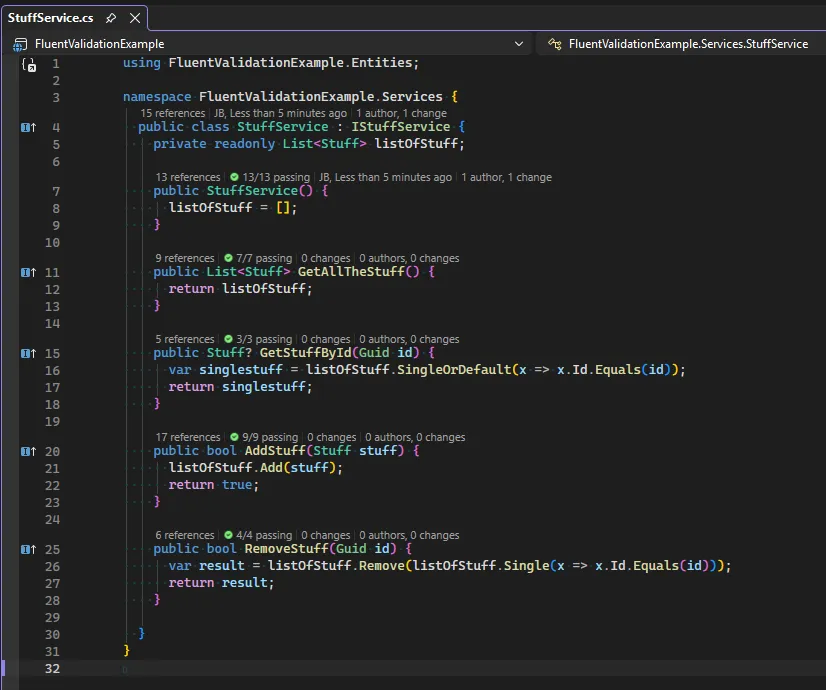Open the FluentValidationExample.Services.StuffService type dropdown
Viewport: 826px width, 690px height.
coord(688,44)
